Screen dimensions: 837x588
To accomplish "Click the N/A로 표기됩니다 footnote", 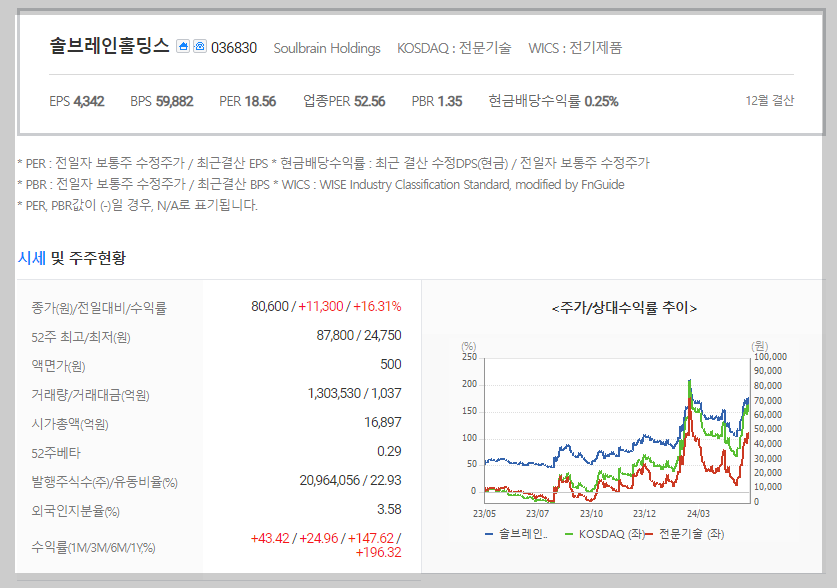I will pyautogui.click(x=138, y=205).
